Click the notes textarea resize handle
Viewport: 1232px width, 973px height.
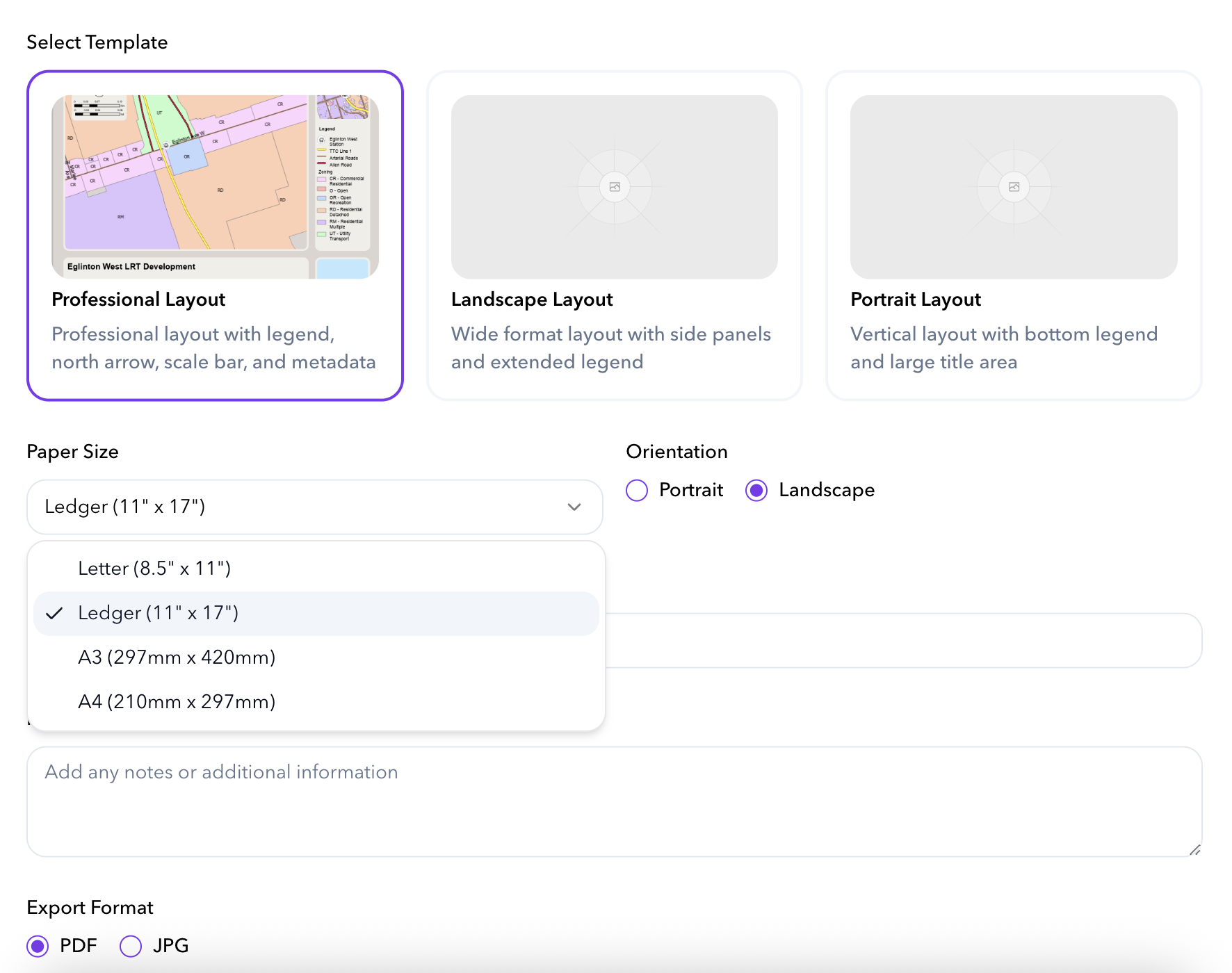[x=1194, y=849]
